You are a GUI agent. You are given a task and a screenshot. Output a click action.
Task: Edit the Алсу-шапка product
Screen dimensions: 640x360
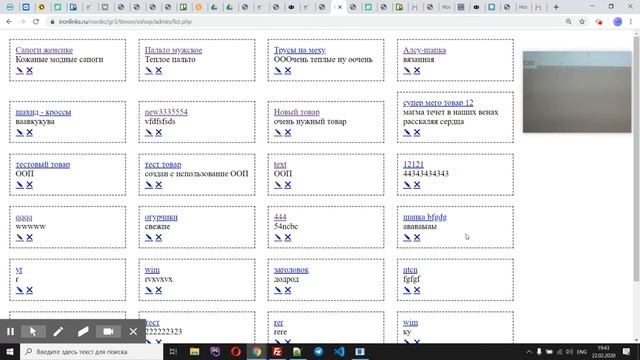pyautogui.click(x=407, y=71)
